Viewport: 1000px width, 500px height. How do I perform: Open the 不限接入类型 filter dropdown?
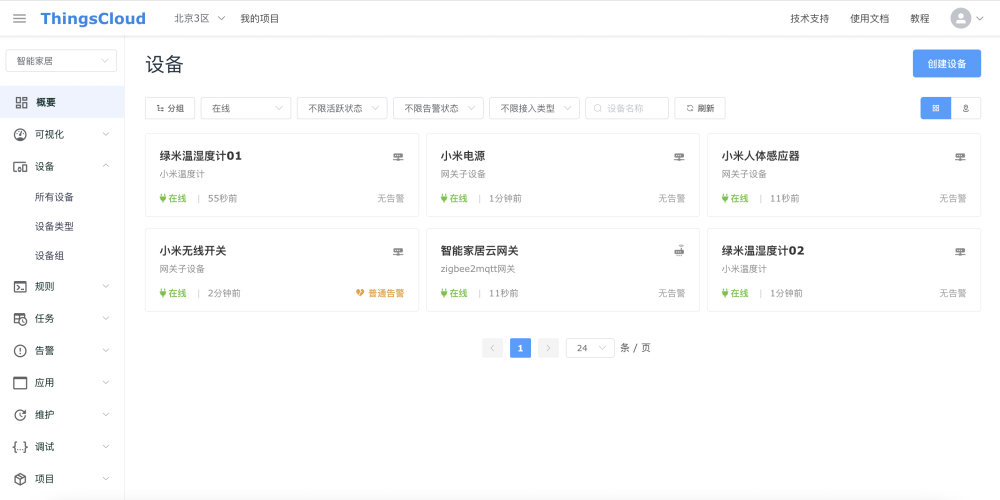click(x=534, y=108)
